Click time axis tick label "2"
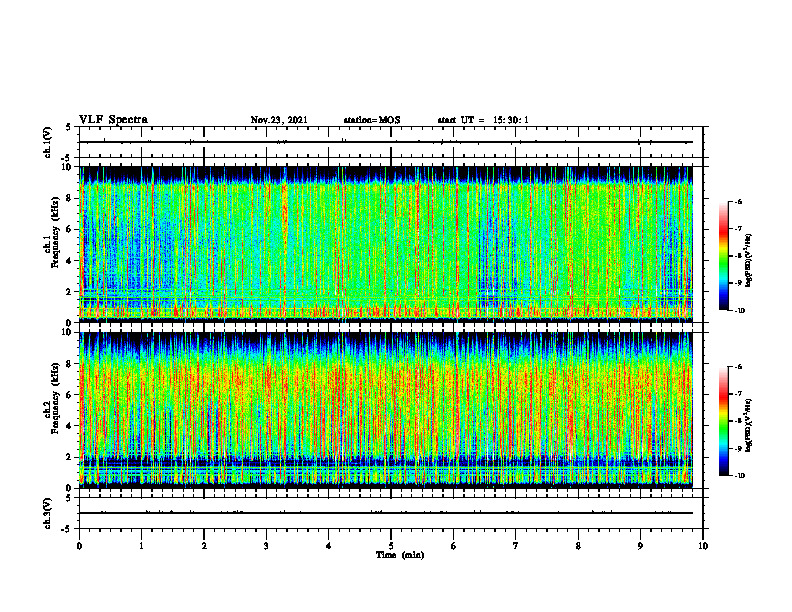Image resolution: width=792 pixels, height=612 pixels. pos(204,546)
